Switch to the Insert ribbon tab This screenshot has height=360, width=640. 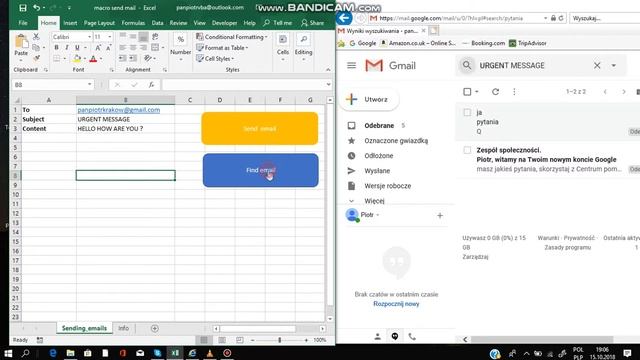(x=70, y=23)
